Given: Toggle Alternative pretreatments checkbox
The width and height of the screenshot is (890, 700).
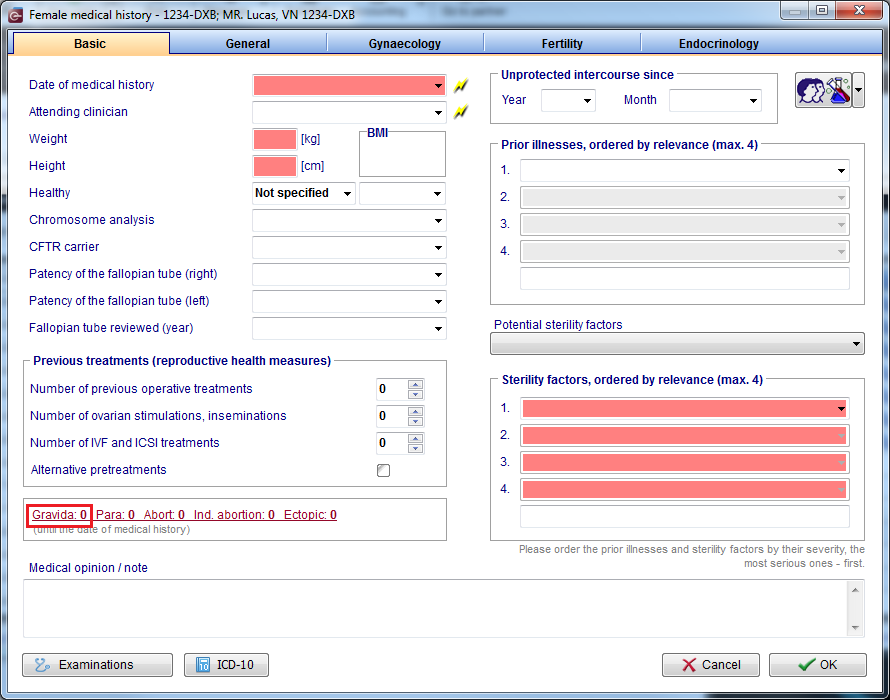Looking at the screenshot, I should 384,470.
